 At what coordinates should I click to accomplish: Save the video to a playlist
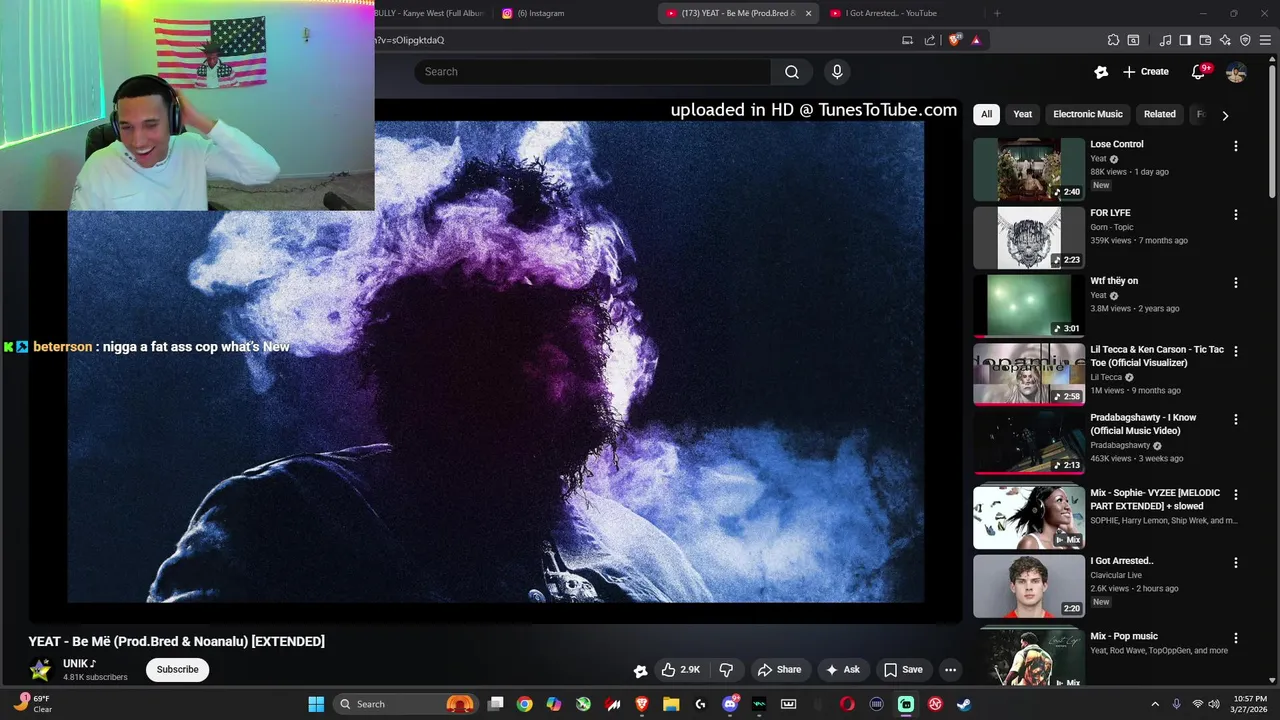pyautogui.click(x=903, y=670)
